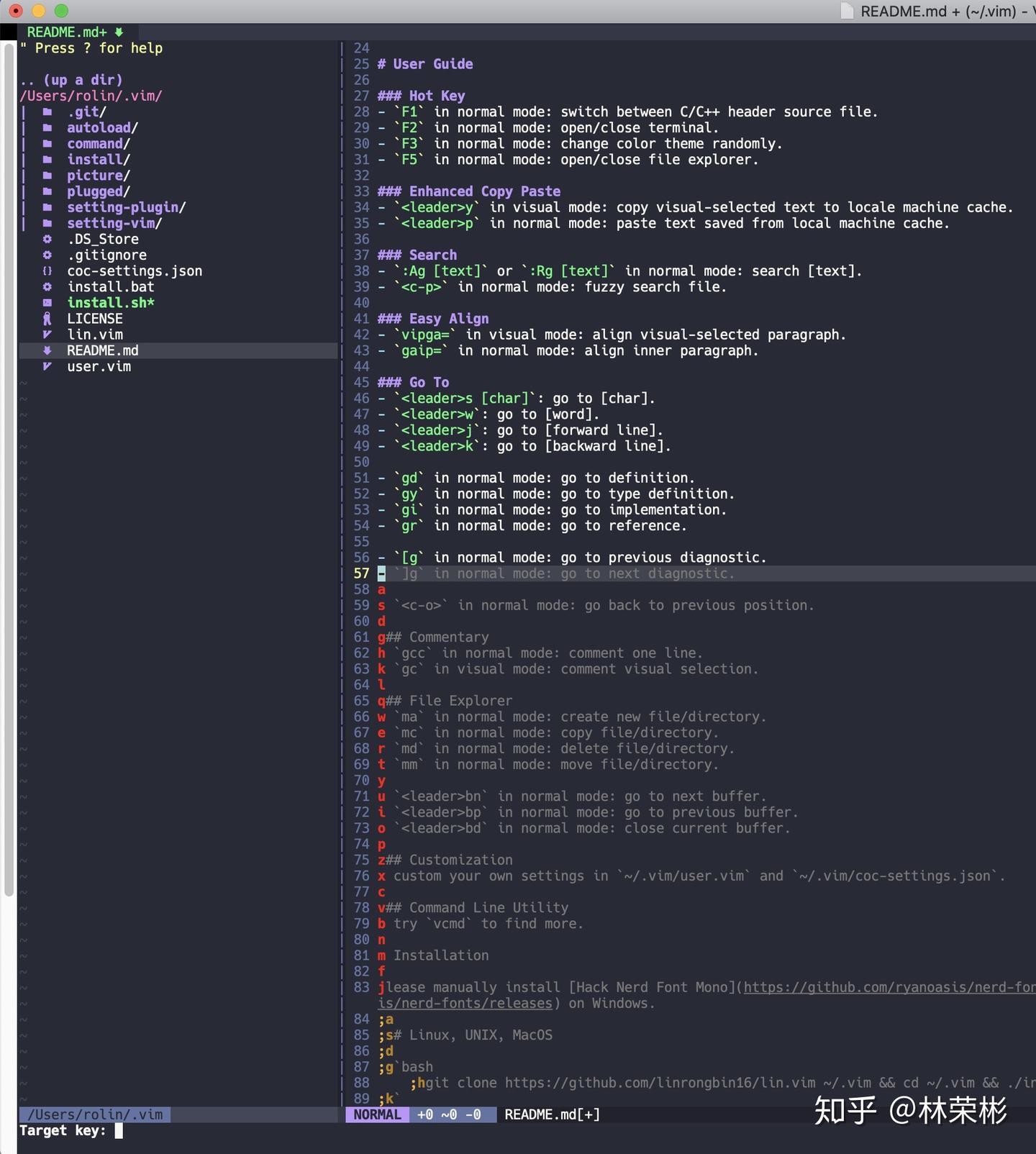Click the left vertical scrollbar thumb
This screenshot has height=1154, width=1036.
pyautogui.click(x=9, y=469)
